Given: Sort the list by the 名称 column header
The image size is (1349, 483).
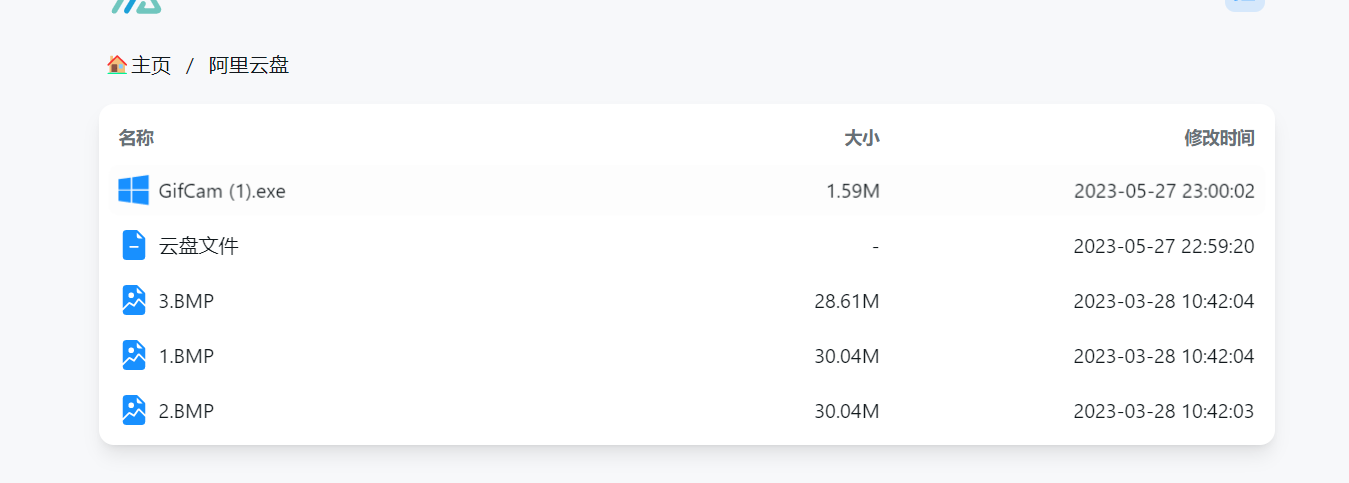Looking at the screenshot, I should pyautogui.click(x=136, y=138).
